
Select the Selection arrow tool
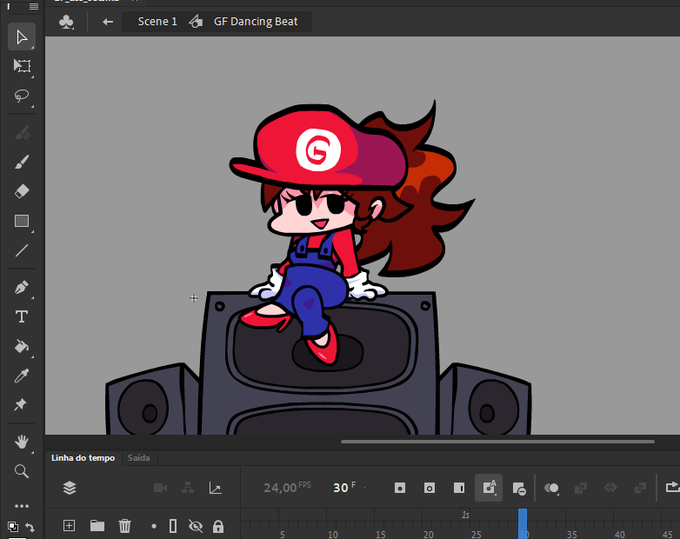pyautogui.click(x=21, y=37)
